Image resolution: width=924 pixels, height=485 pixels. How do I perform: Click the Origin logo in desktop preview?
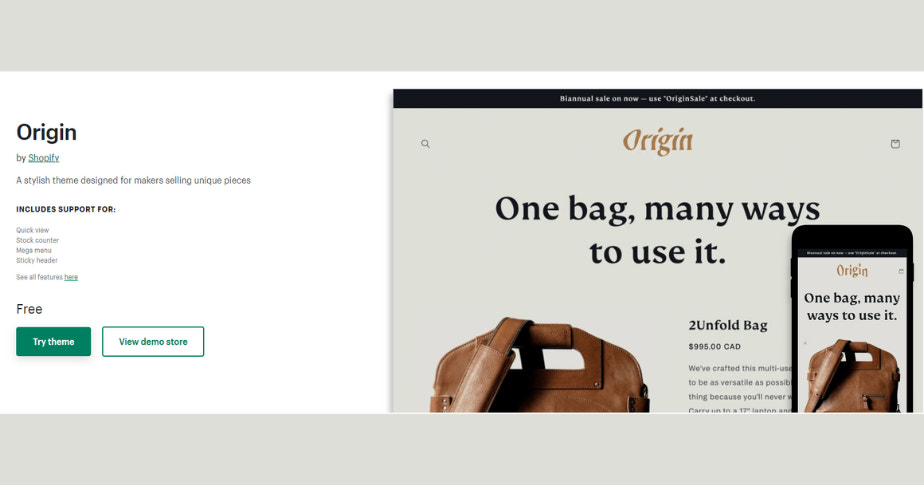657,142
